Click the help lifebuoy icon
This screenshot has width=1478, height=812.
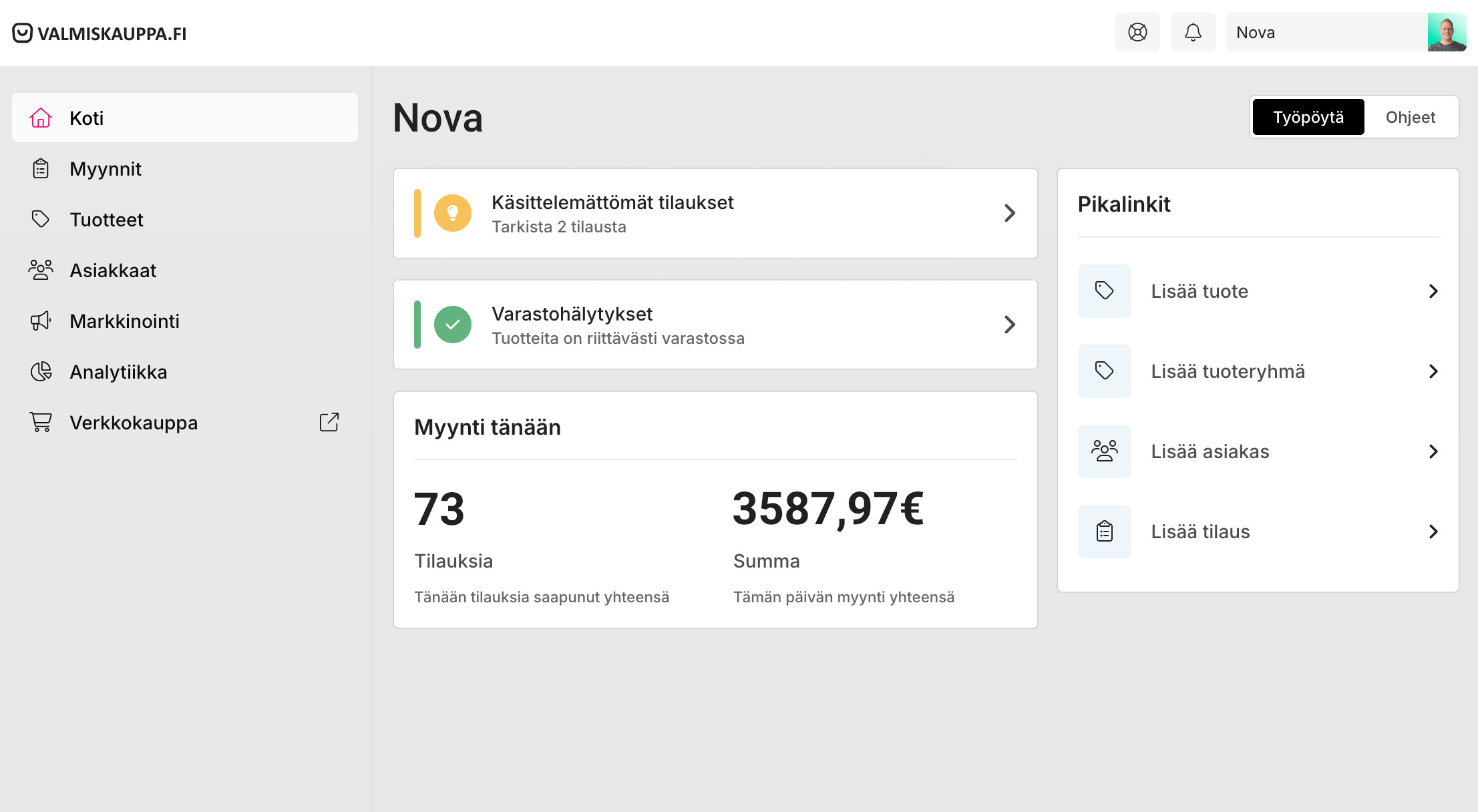coord(1137,32)
